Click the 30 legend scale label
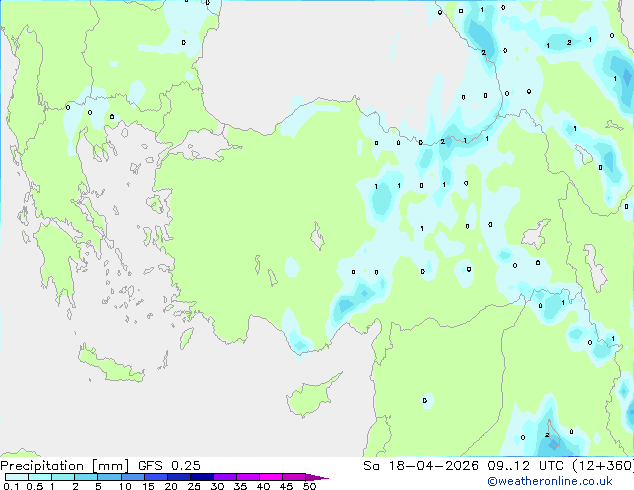The height and width of the screenshot is (490, 634). click(217, 486)
